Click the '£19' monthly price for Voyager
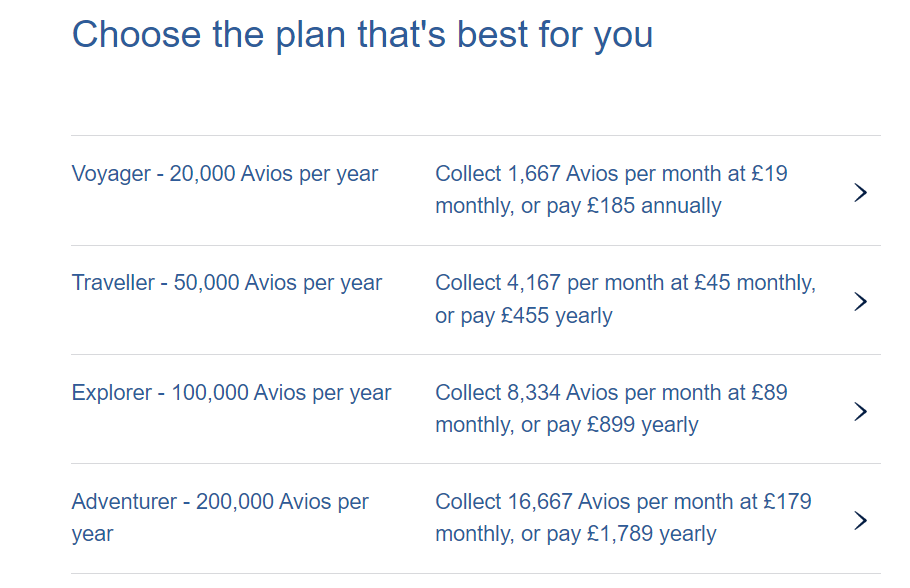The width and height of the screenshot is (910, 588). (771, 174)
